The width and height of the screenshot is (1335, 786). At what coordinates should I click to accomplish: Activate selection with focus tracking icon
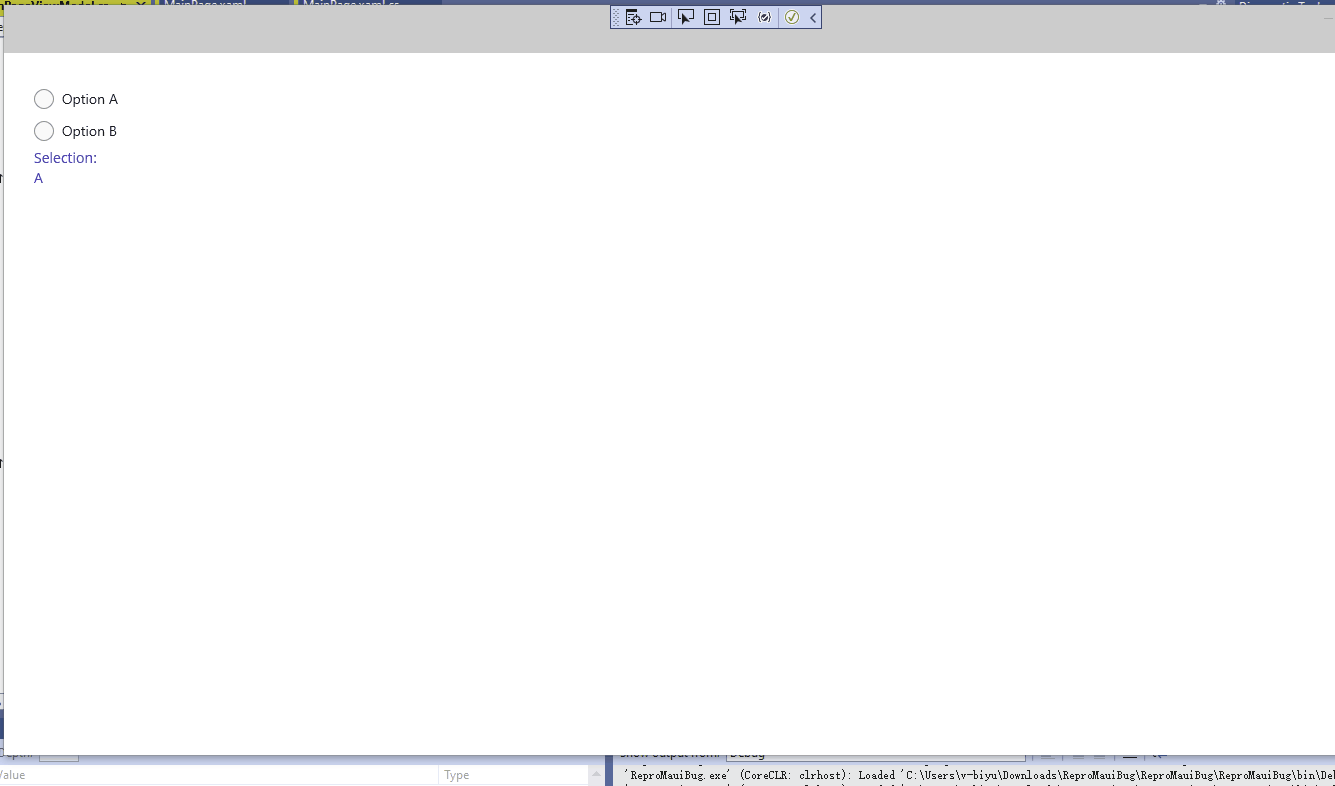(x=738, y=17)
